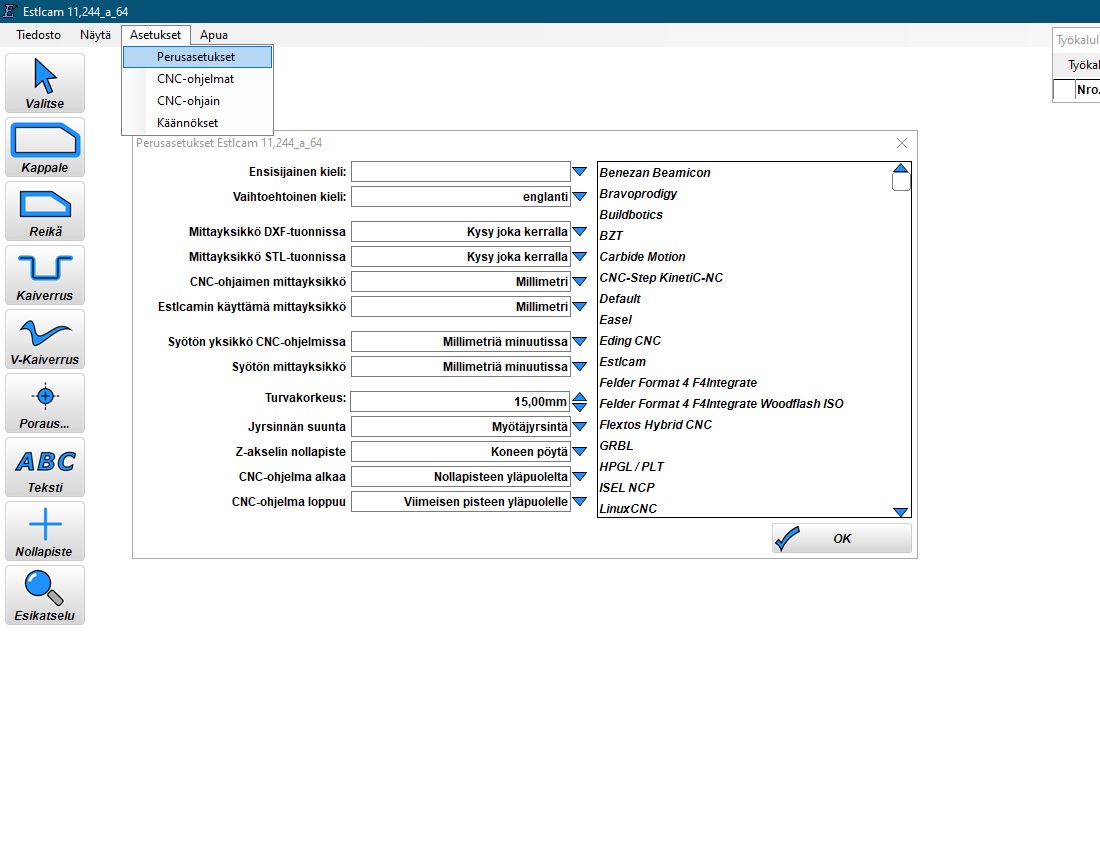Select Bravoprodigy in the list
Viewport: 1100px width, 850px height.
point(638,194)
